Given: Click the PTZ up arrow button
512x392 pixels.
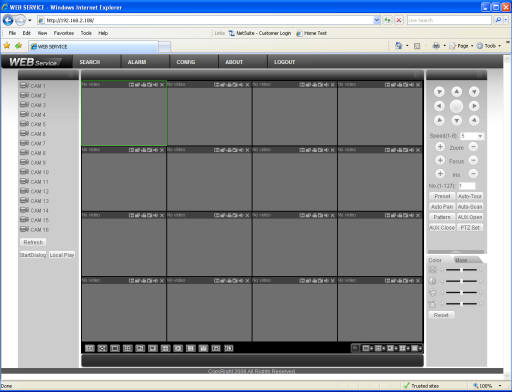Looking at the screenshot, I should click(456, 91).
